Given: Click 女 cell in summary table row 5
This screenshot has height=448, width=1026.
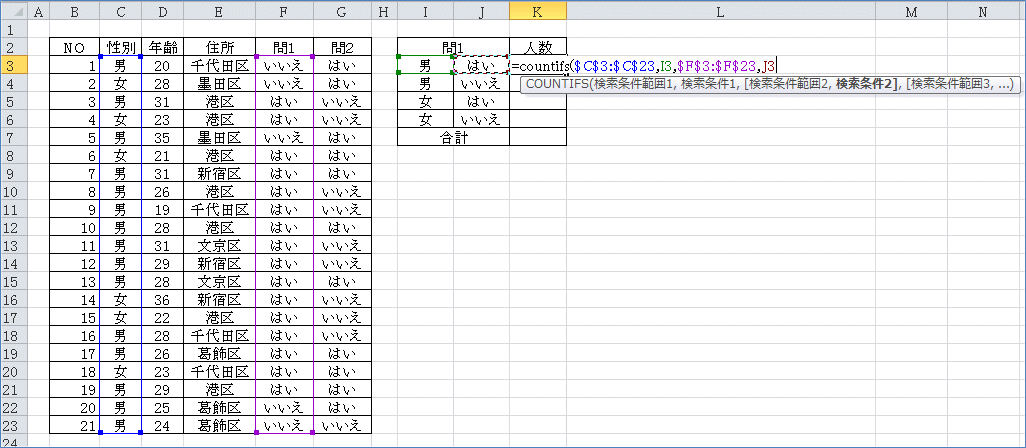Looking at the screenshot, I should click(x=425, y=101).
